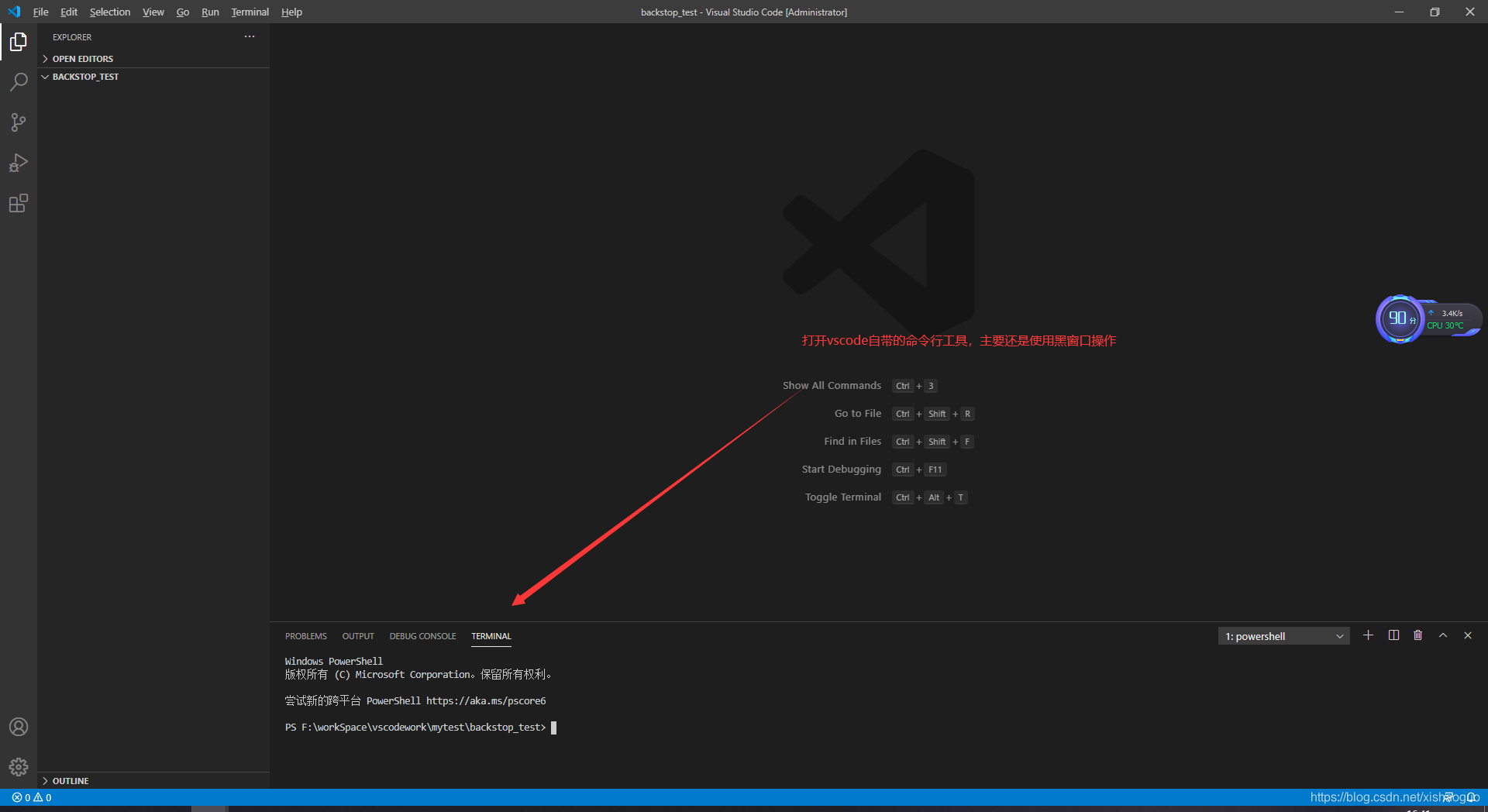
Task: Open the Manage gear icon
Action: (x=19, y=767)
